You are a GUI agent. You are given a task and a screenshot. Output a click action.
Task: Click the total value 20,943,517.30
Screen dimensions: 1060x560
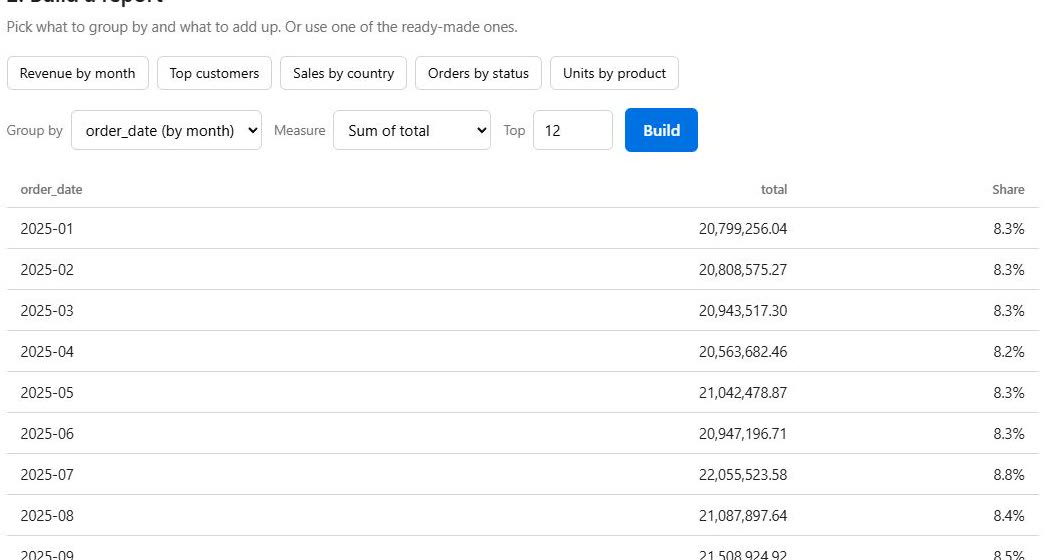click(743, 310)
